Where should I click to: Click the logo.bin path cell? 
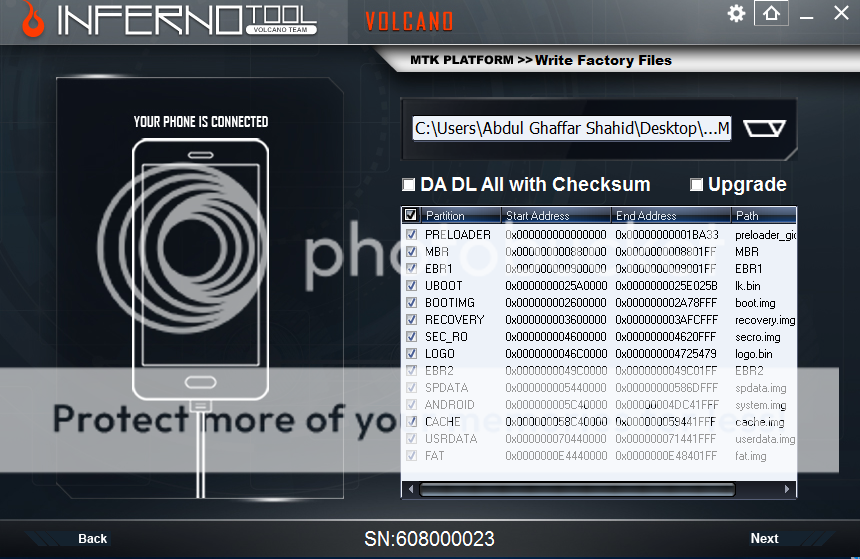(x=754, y=354)
